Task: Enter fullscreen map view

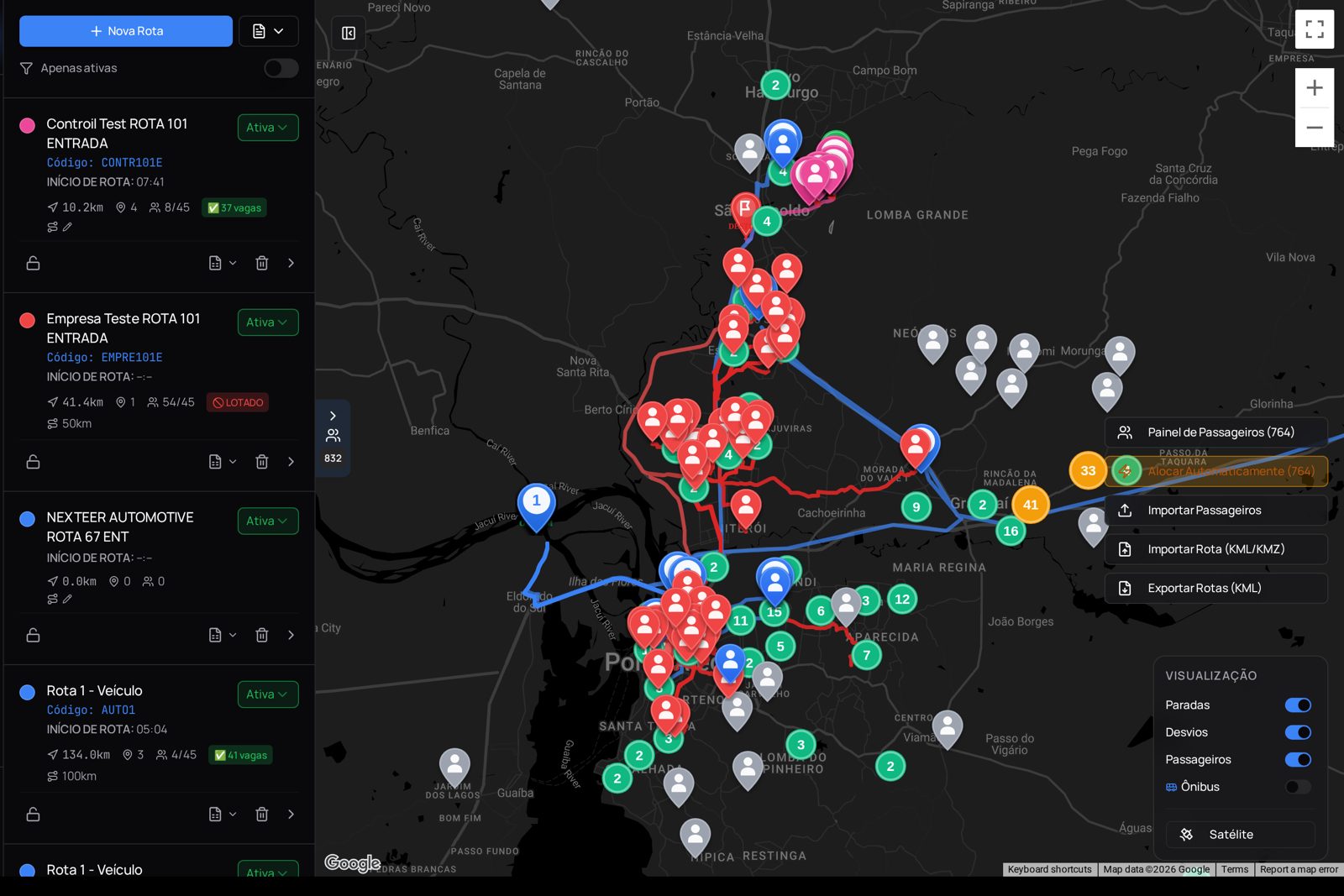Action: [1315, 29]
